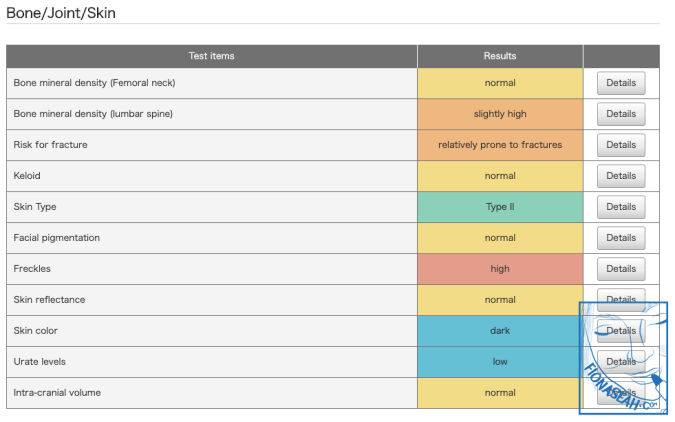Open Details for Skin color row
The image size is (675, 422).
[620, 331]
